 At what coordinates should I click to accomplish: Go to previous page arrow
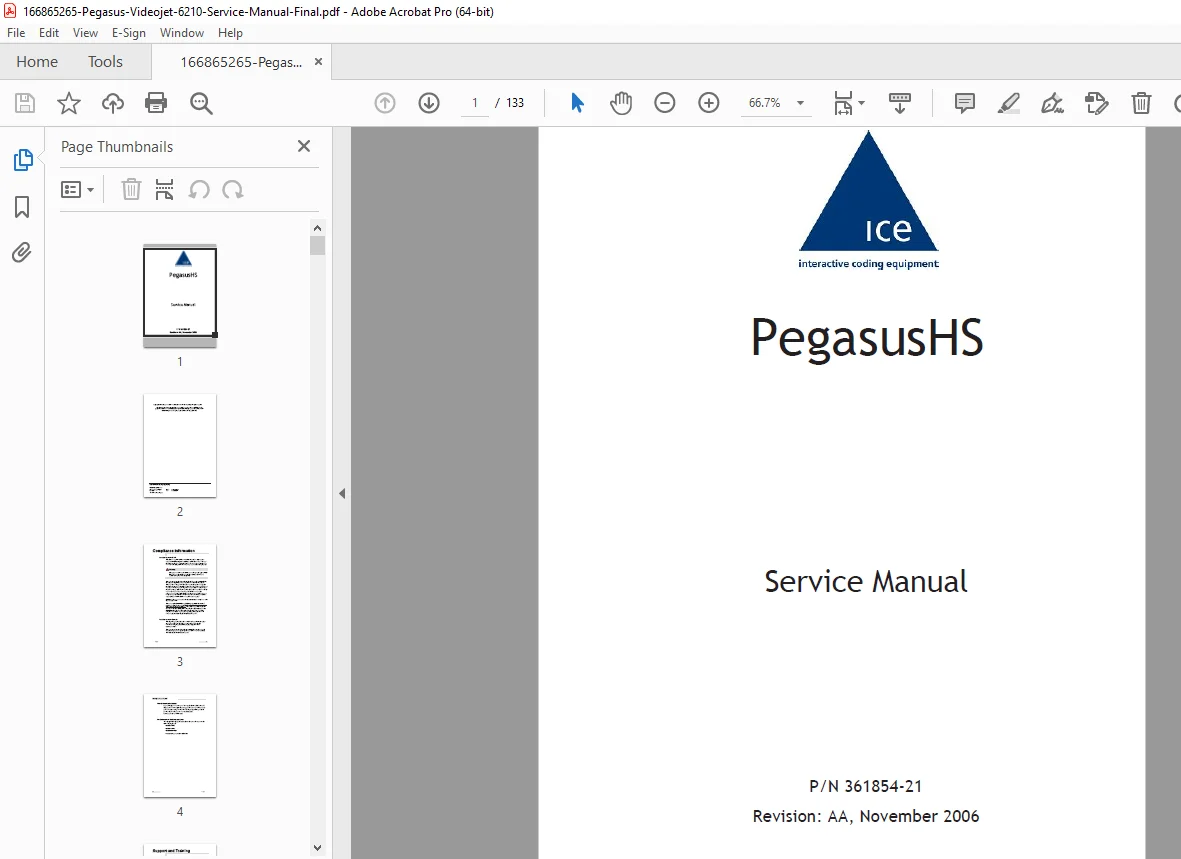coord(385,103)
